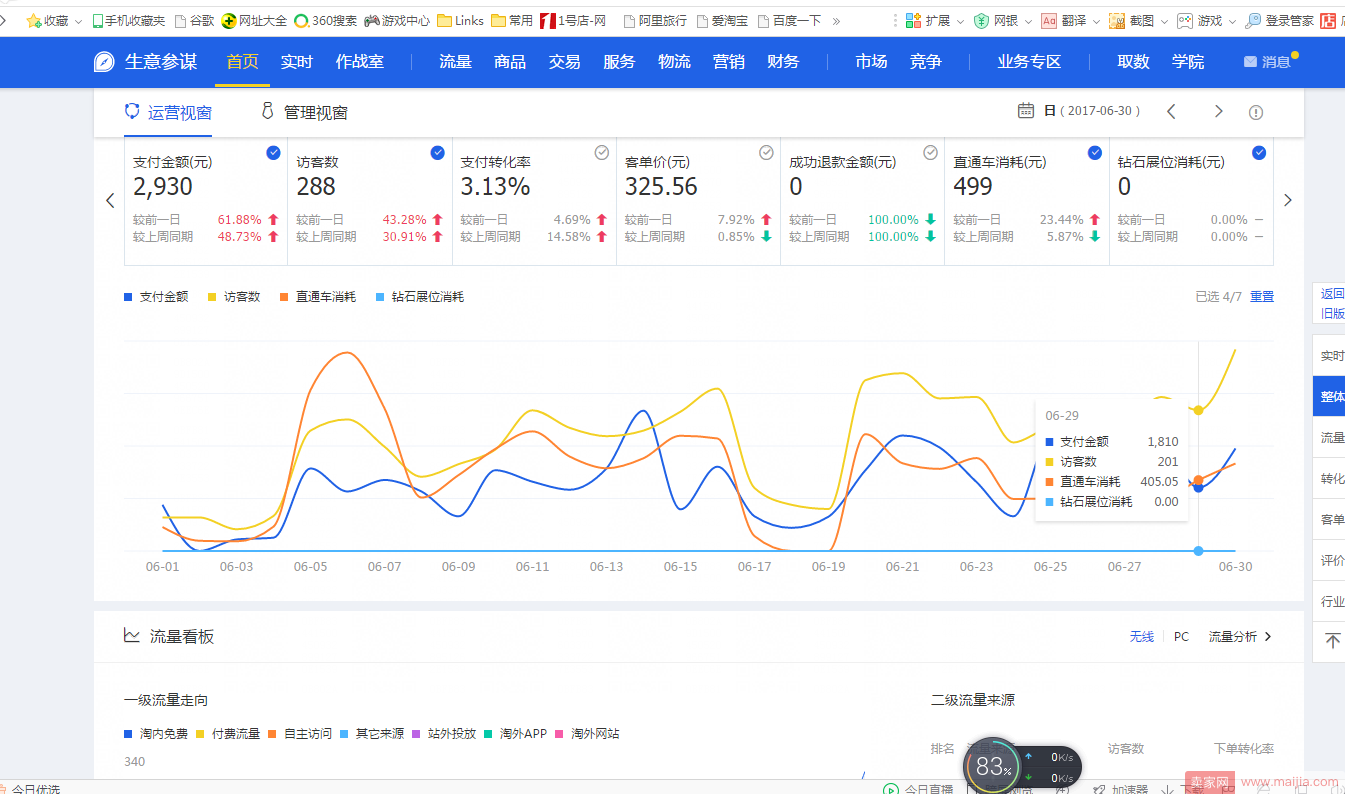Screen dimensions: 1345x794
Task: Open the 消息 messages envelope icon
Action: (x=1250, y=62)
